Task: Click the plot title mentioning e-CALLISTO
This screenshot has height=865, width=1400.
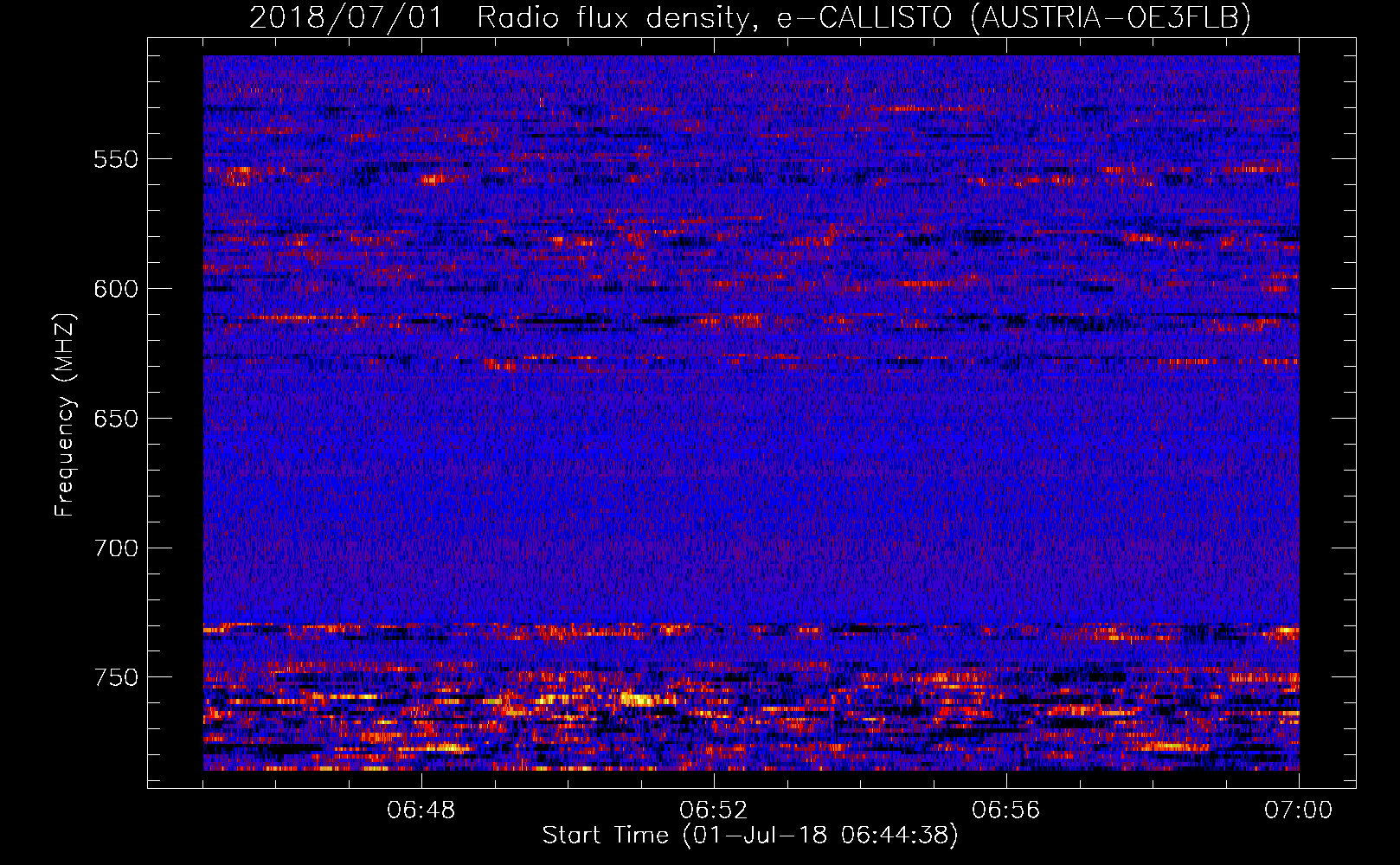Action: (750, 17)
